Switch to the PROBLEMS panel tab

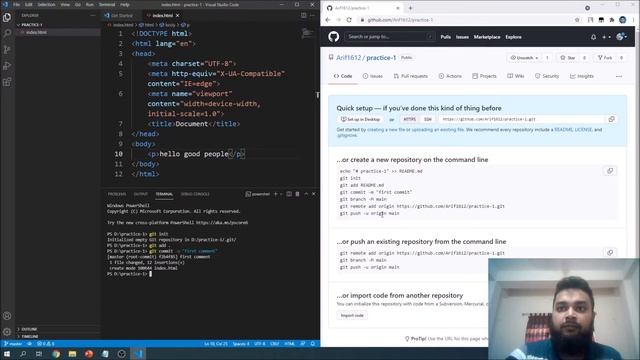117,194
